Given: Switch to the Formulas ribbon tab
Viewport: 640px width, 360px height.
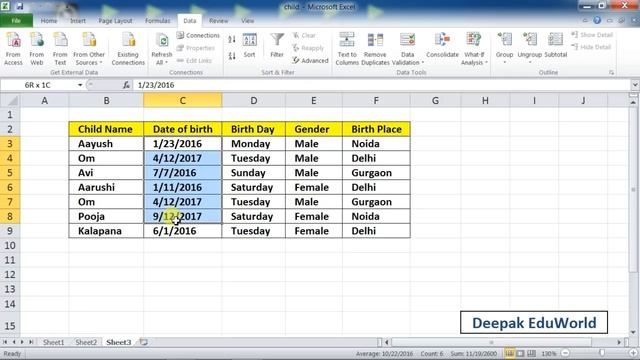Looking at the screenshot, I should (158, 20).
